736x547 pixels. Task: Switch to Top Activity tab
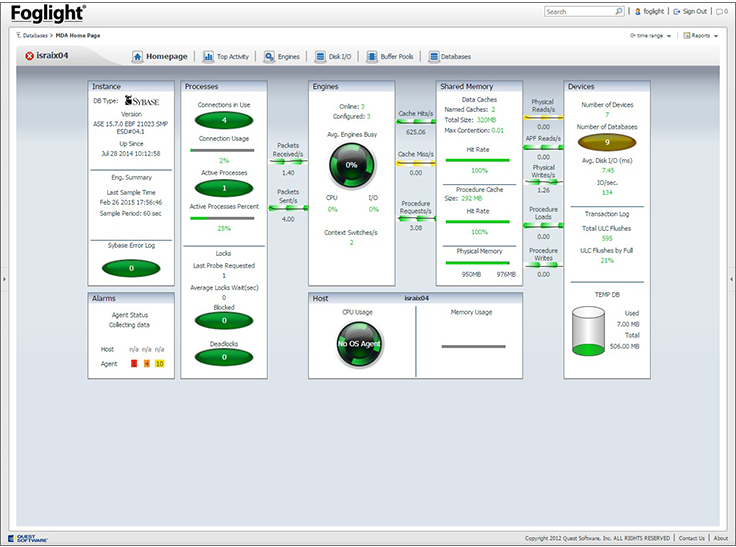tap(226, 56)
